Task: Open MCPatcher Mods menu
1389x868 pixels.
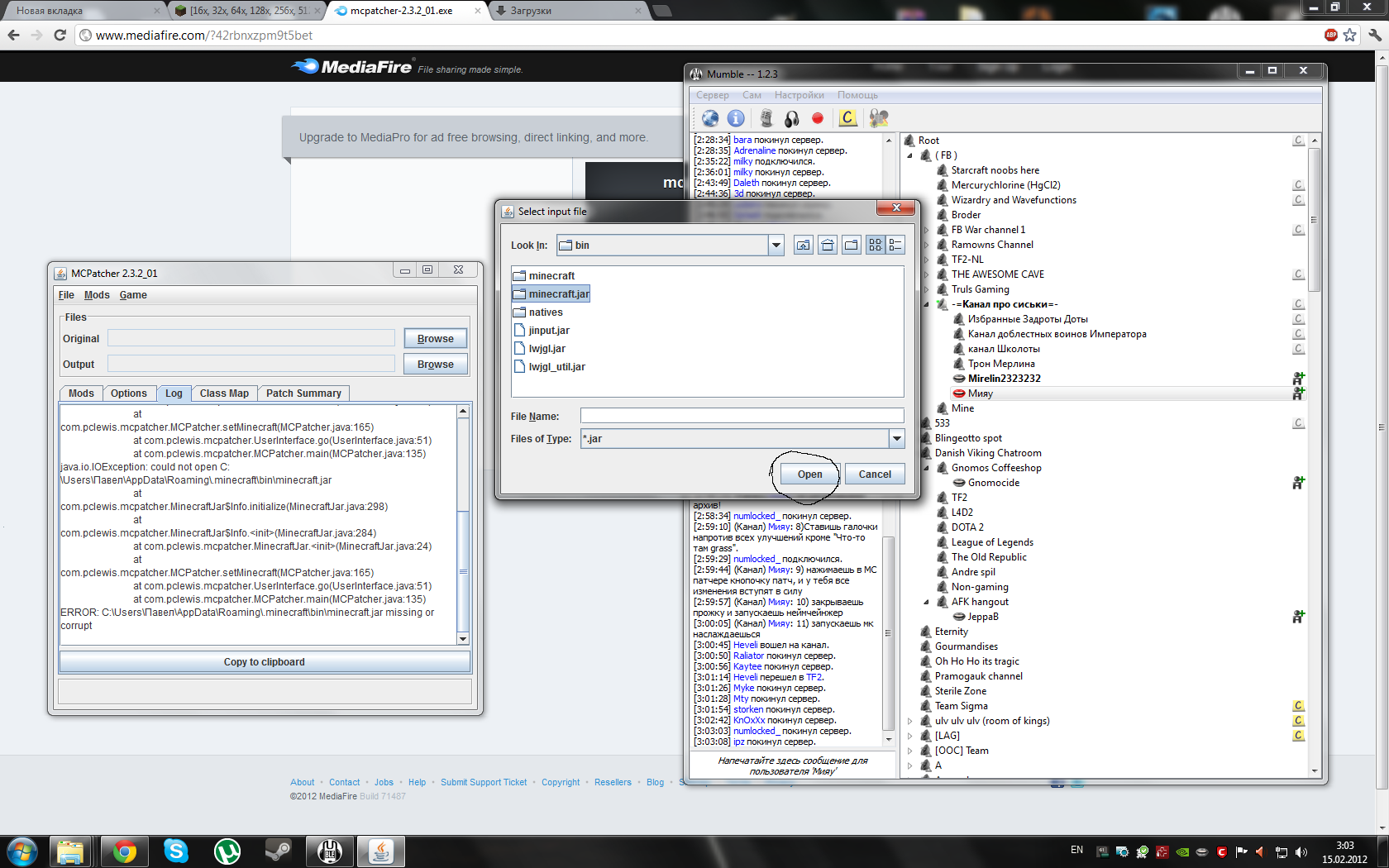Action: [x=97, y=295]
